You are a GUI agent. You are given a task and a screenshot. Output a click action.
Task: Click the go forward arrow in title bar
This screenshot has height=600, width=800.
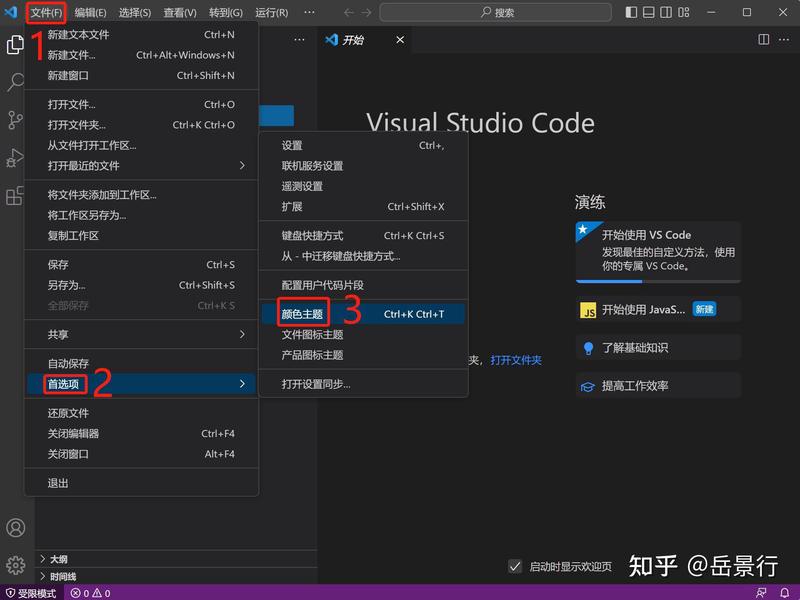pos(366,12)
